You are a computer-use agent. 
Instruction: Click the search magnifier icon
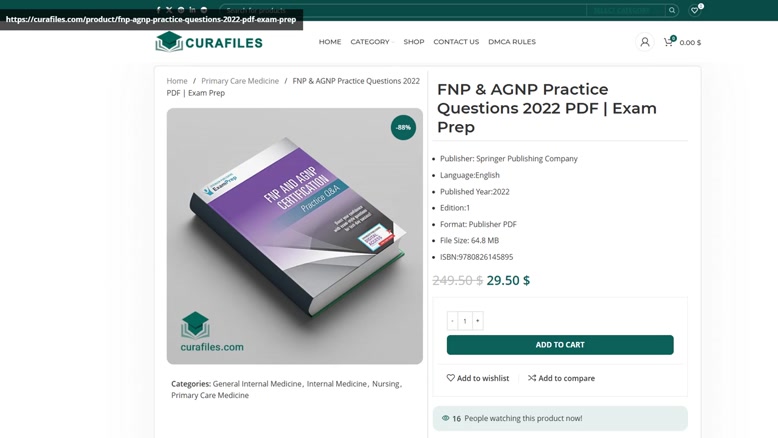pos(672,10)
